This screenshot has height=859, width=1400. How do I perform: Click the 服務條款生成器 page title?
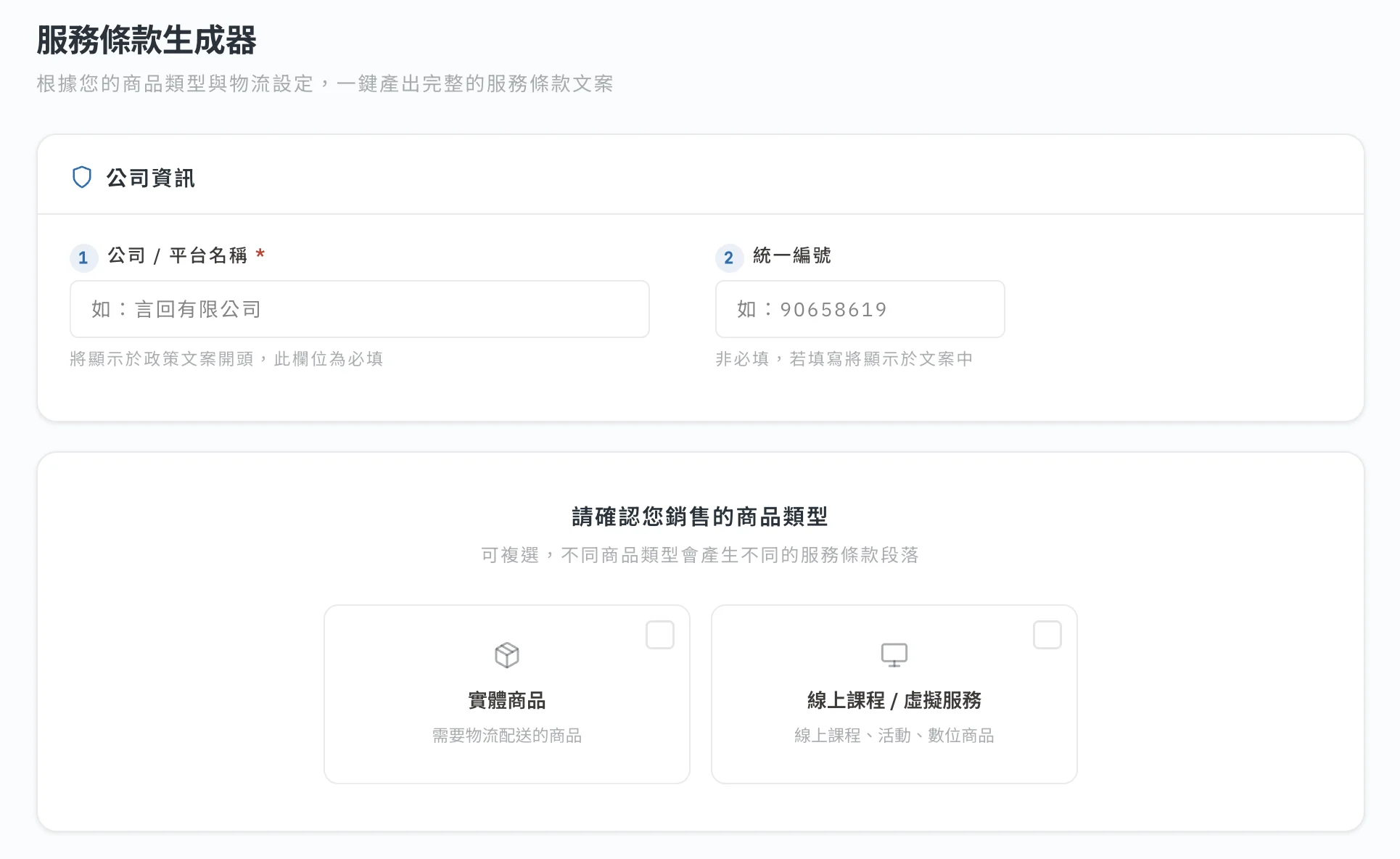[x=146, y=40]
